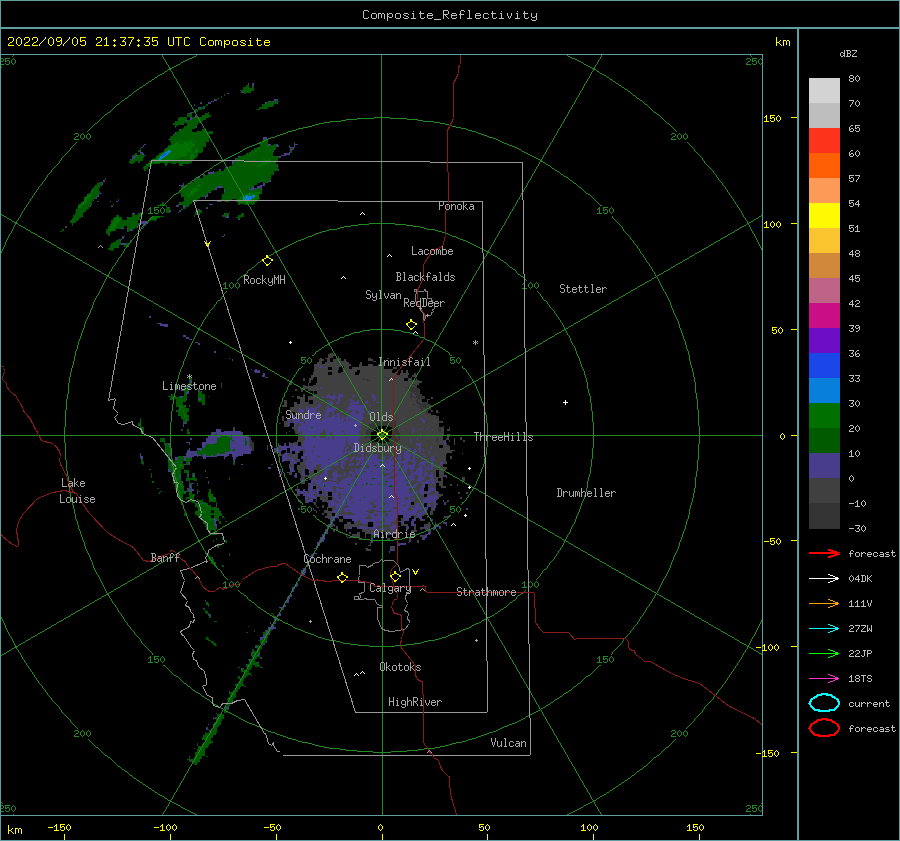
Task: Click the Okotoks label
Action: 400,667
